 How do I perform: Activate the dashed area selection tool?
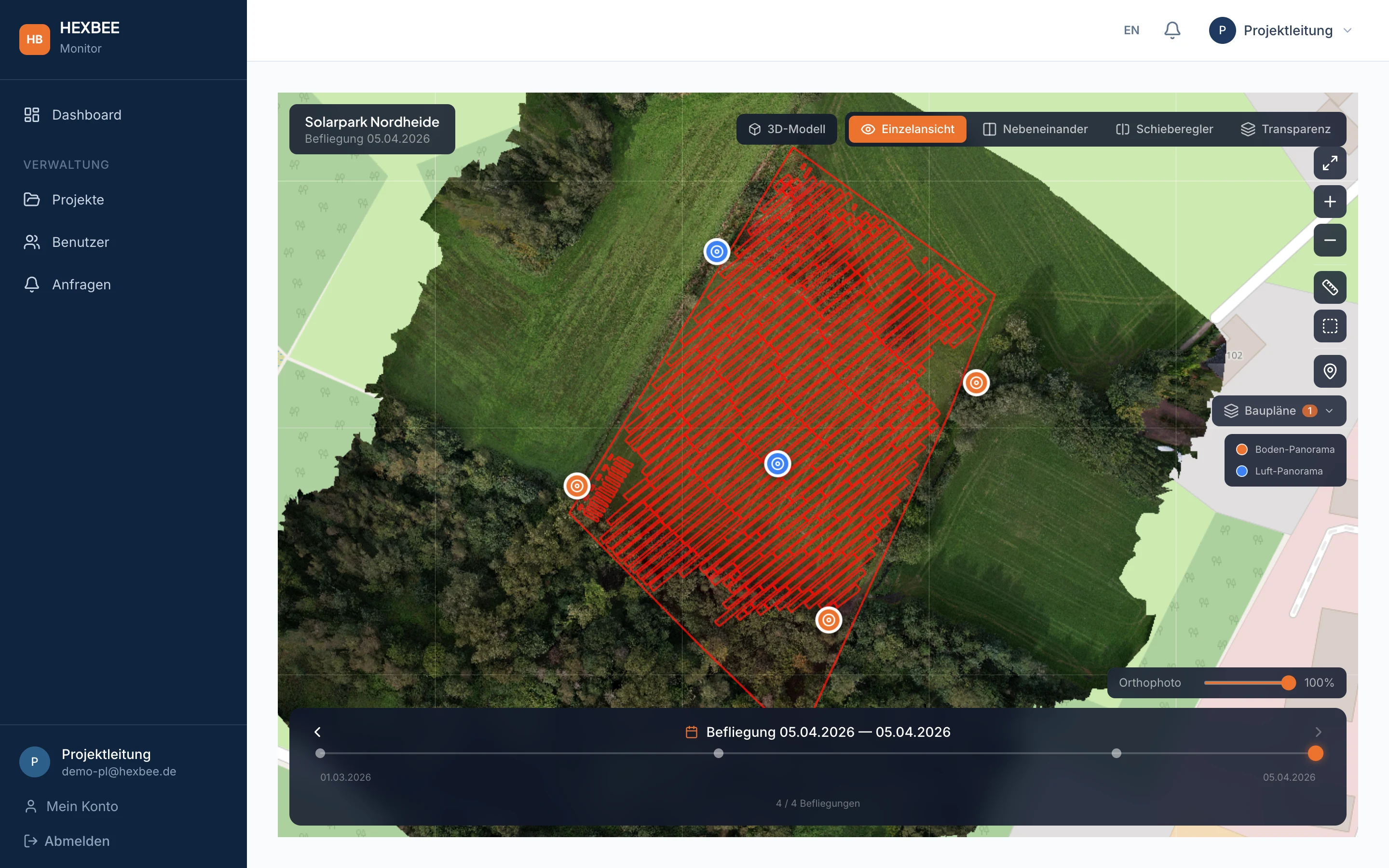[x=1329, y=326]
